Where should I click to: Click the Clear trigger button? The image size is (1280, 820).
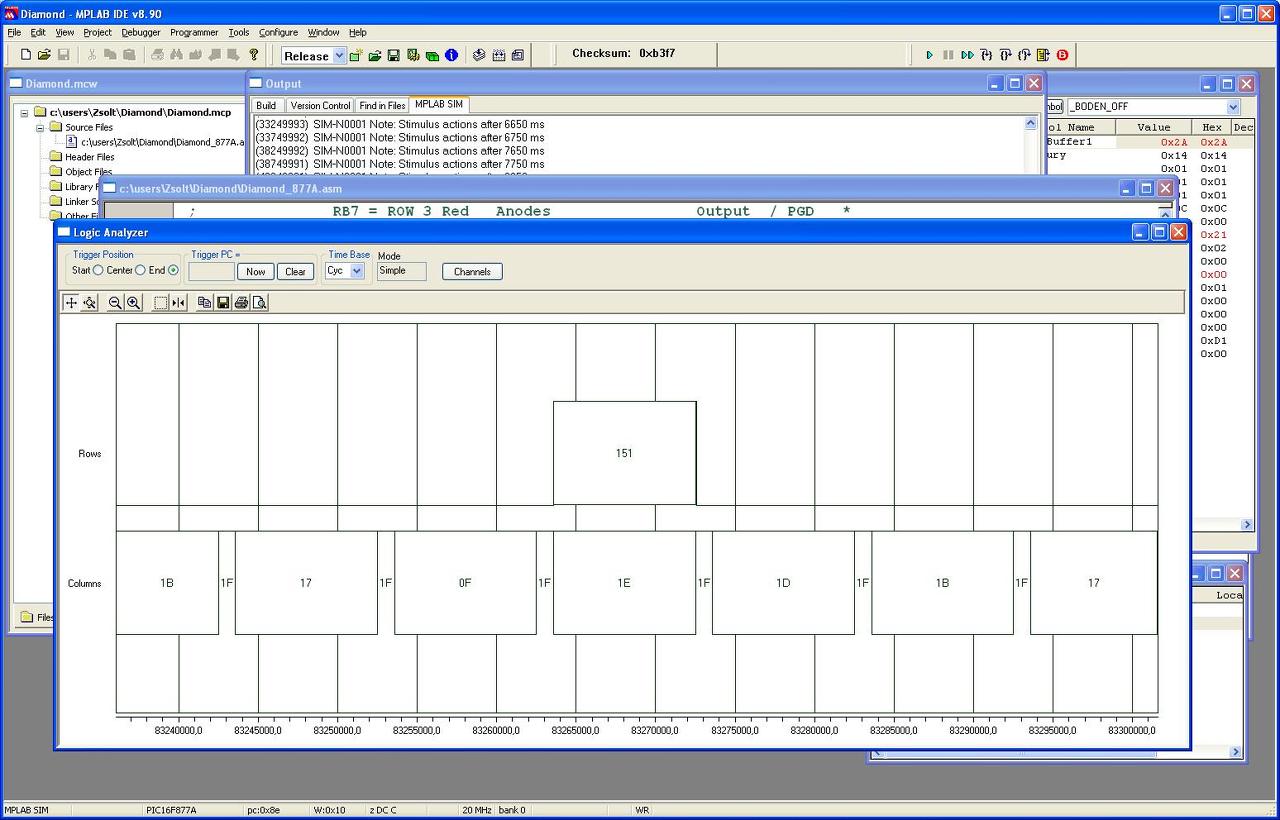296,271
